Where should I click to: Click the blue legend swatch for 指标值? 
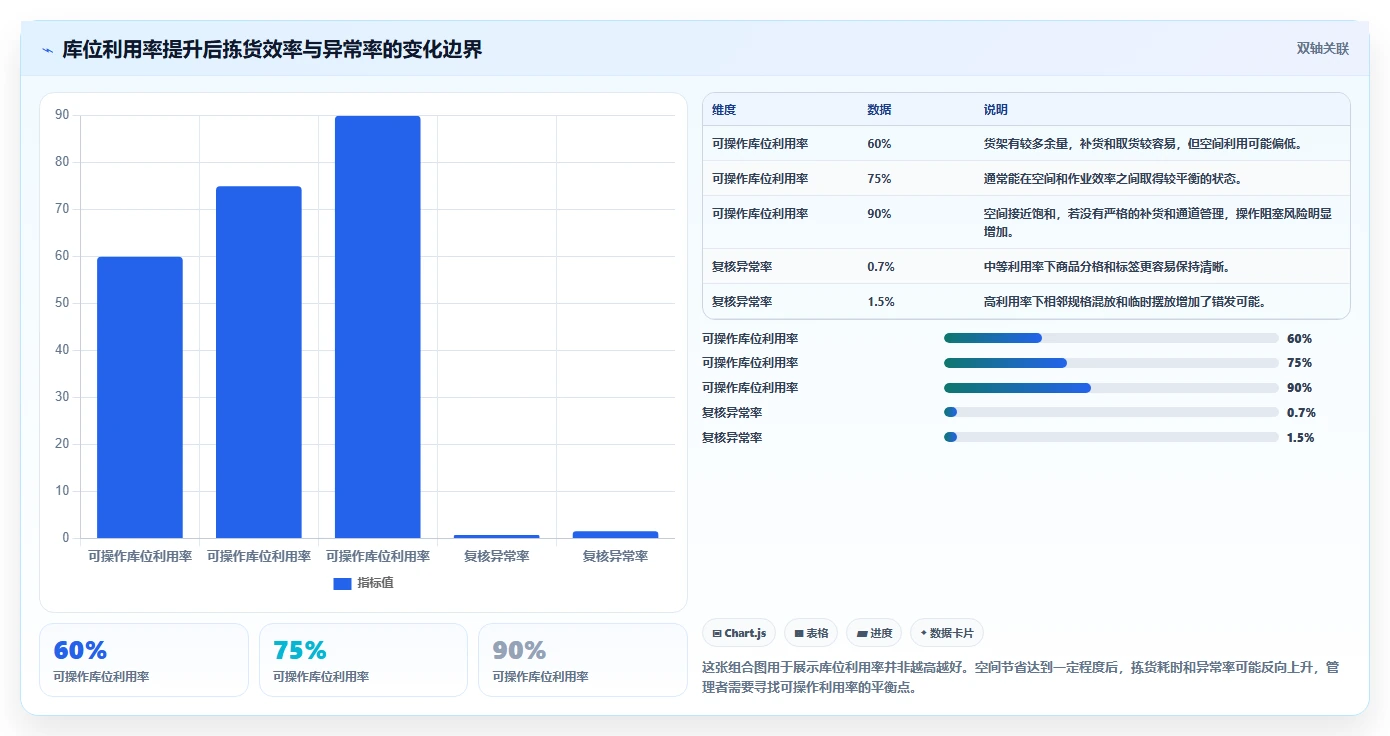(342, 583)
